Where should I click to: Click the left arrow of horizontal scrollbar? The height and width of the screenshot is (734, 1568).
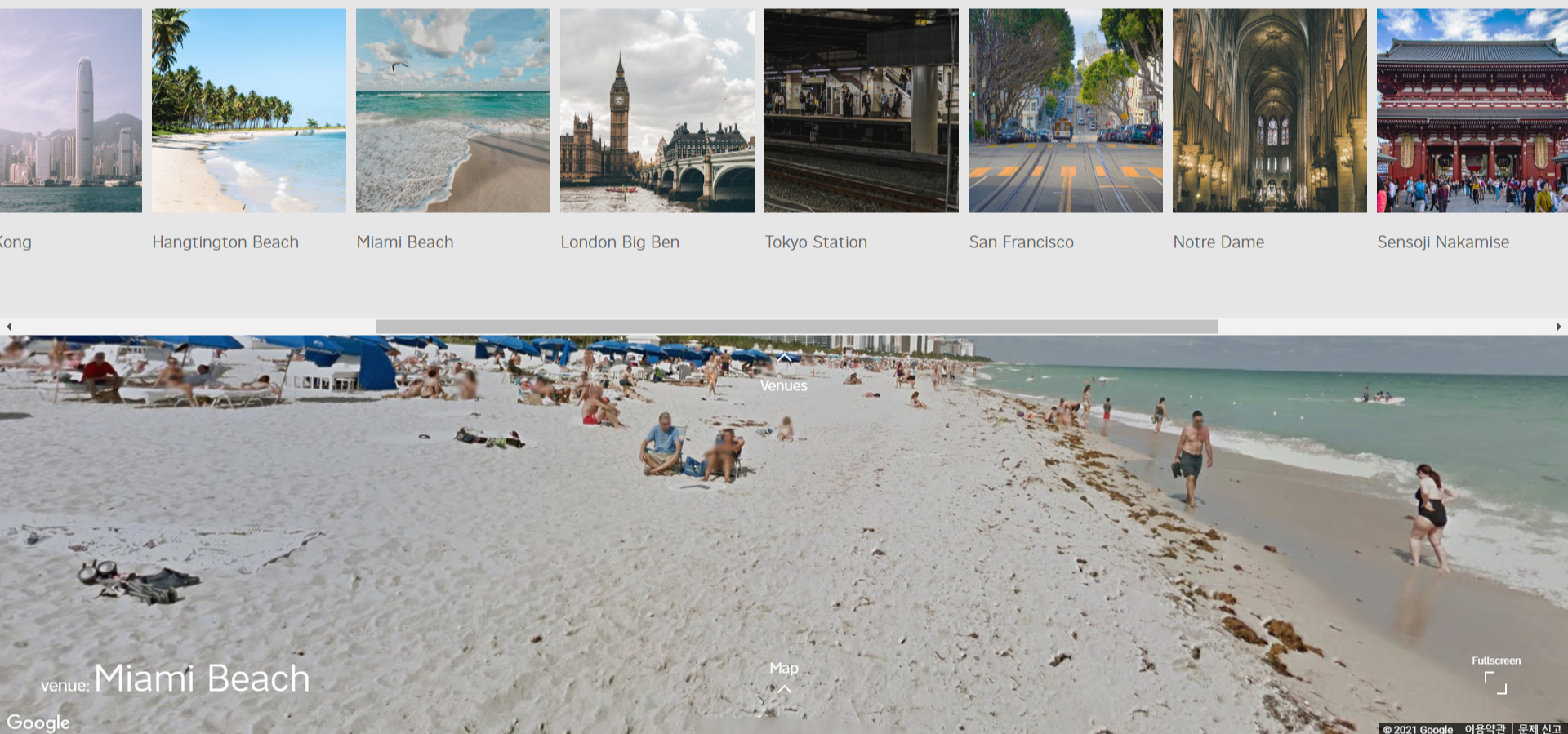[x=8, y=327]
